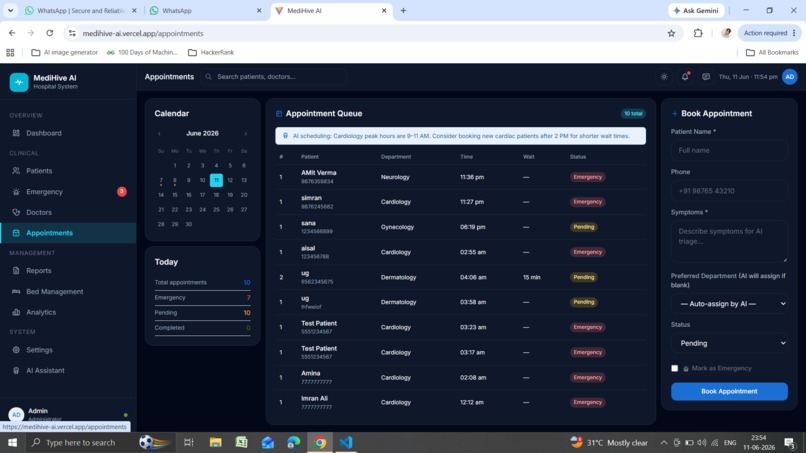Viewport: 806px width, 453px height.
Task: Click AMit Verma patient row
Action: coord(460,177)
